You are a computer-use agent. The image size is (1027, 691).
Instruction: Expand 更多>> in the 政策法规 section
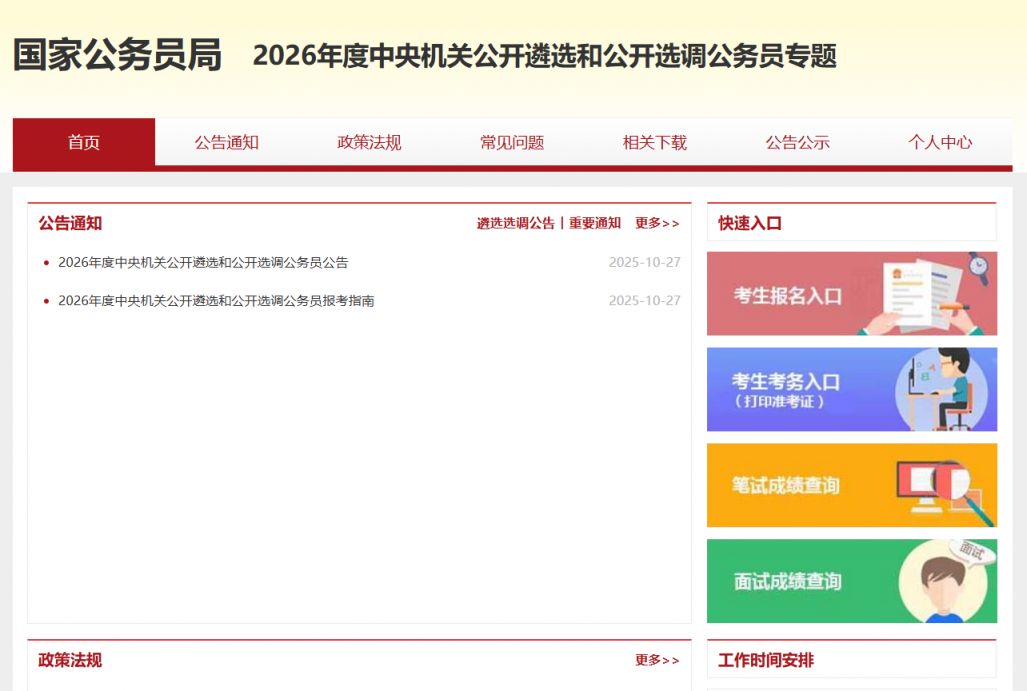point(657,660)
